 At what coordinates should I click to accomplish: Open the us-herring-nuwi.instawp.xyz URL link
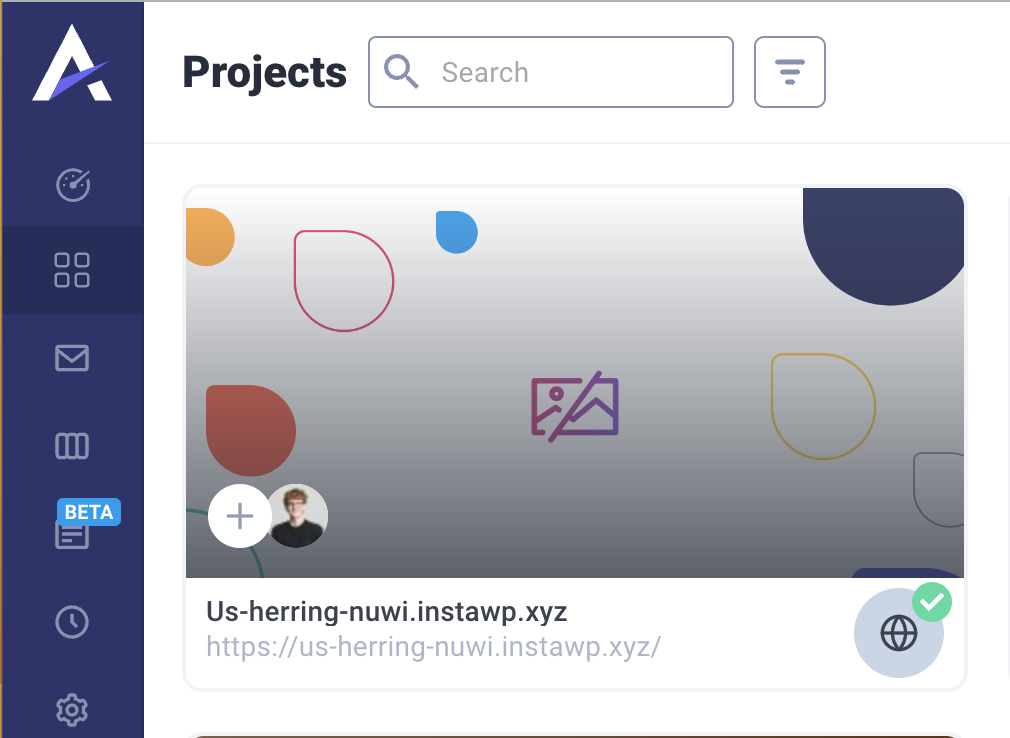pos(433,646)
